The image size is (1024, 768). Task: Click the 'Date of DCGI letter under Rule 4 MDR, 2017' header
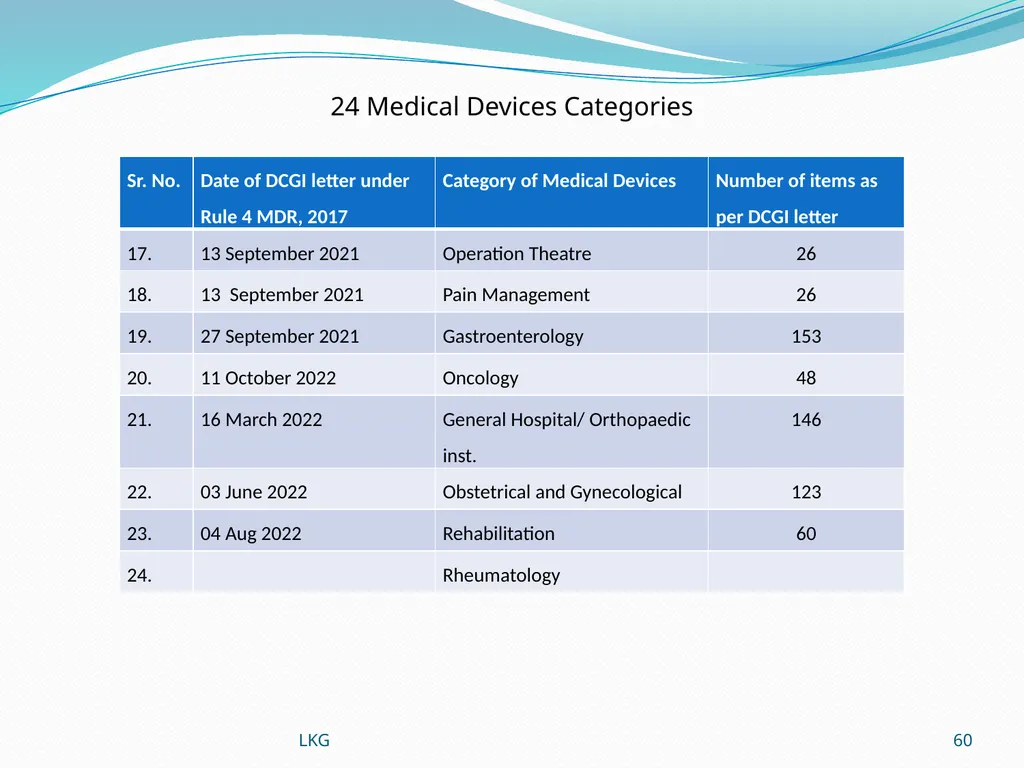point(314,192)
